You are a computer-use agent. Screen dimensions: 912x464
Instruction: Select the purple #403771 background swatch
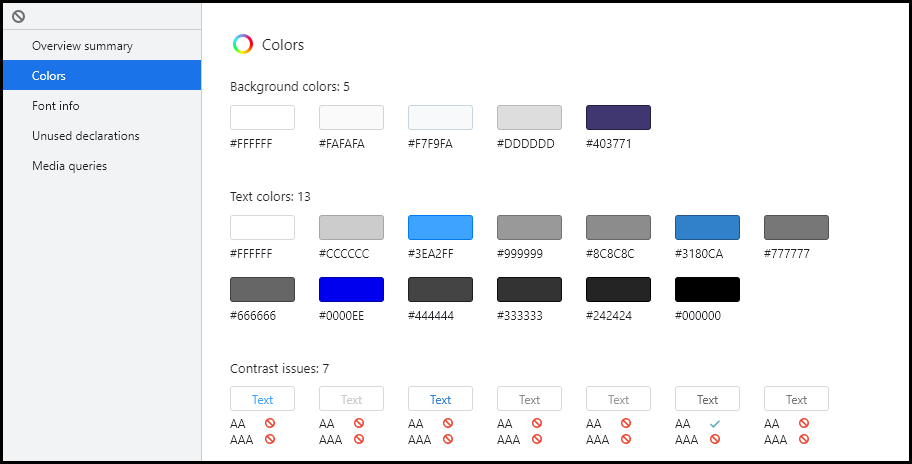pyautogui.click(x=618, y=117)
